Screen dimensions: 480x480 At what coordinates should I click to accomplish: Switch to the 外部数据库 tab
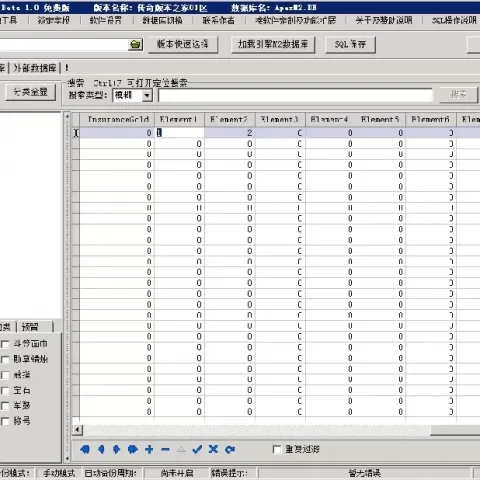tap(35, 68)
